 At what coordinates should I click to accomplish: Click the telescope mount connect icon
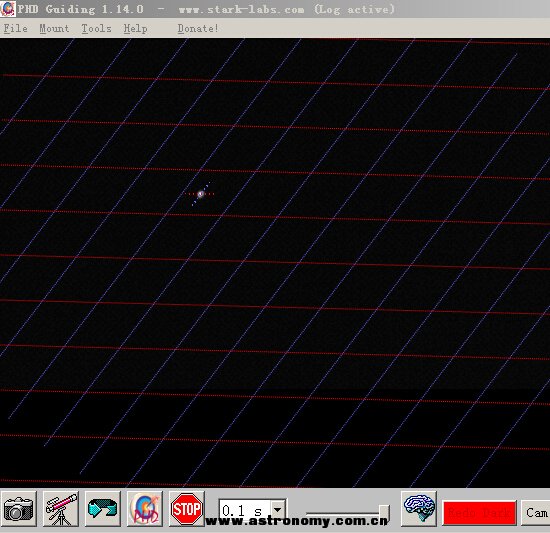pyautogui.click(x=61, y=509)
